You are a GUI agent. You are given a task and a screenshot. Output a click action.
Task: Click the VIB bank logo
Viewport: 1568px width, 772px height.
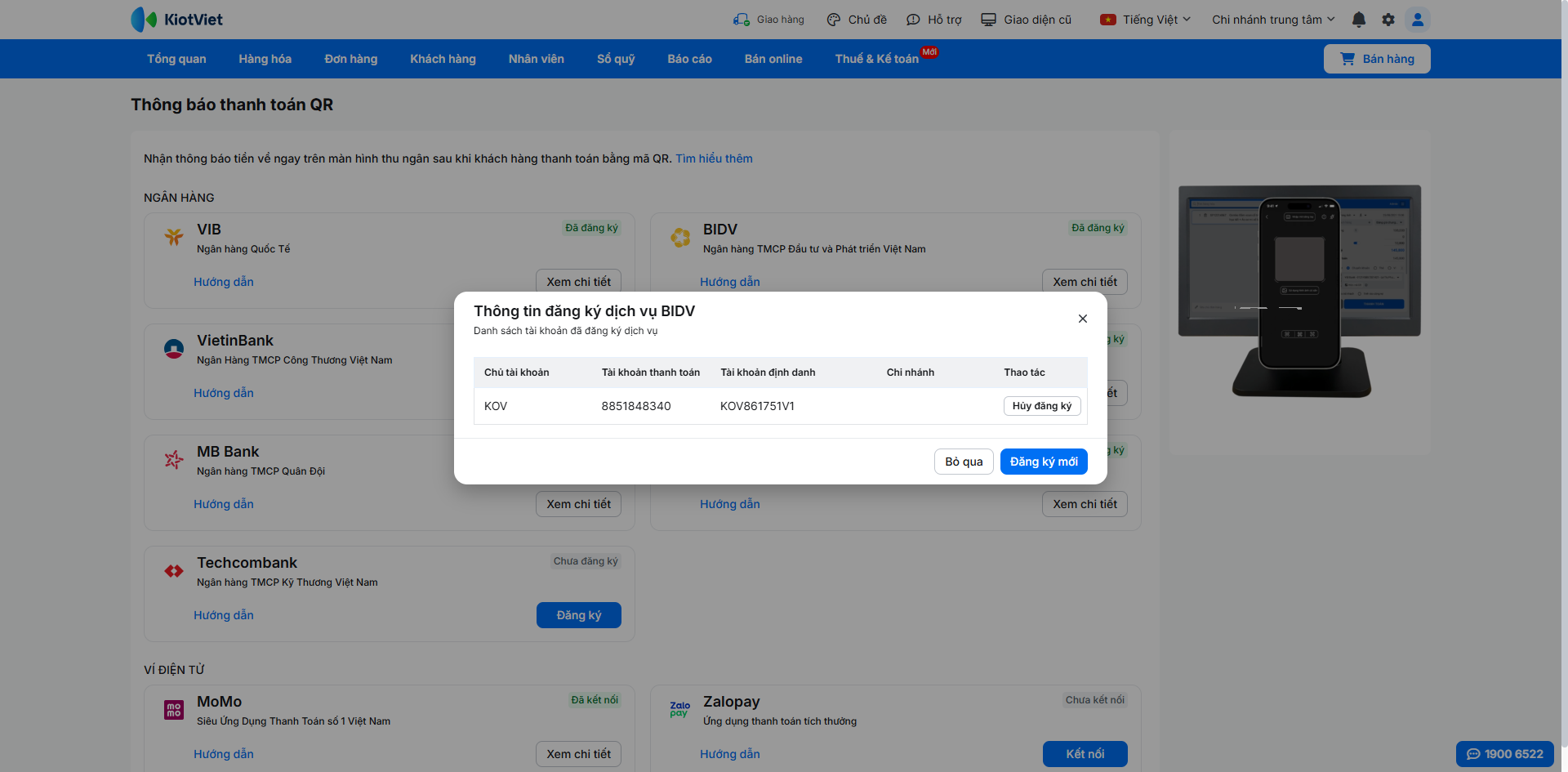(x=174, y=237)
